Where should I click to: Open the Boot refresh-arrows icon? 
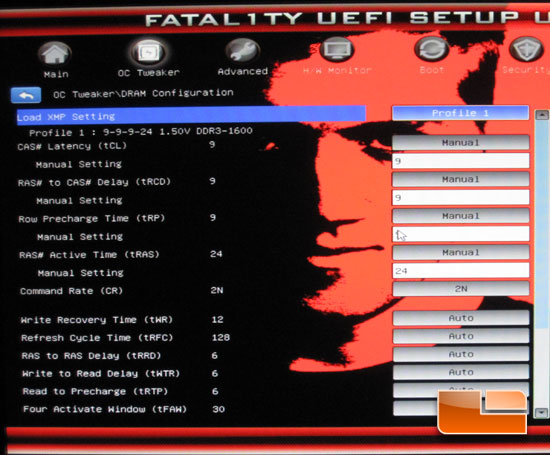point(431,49)
